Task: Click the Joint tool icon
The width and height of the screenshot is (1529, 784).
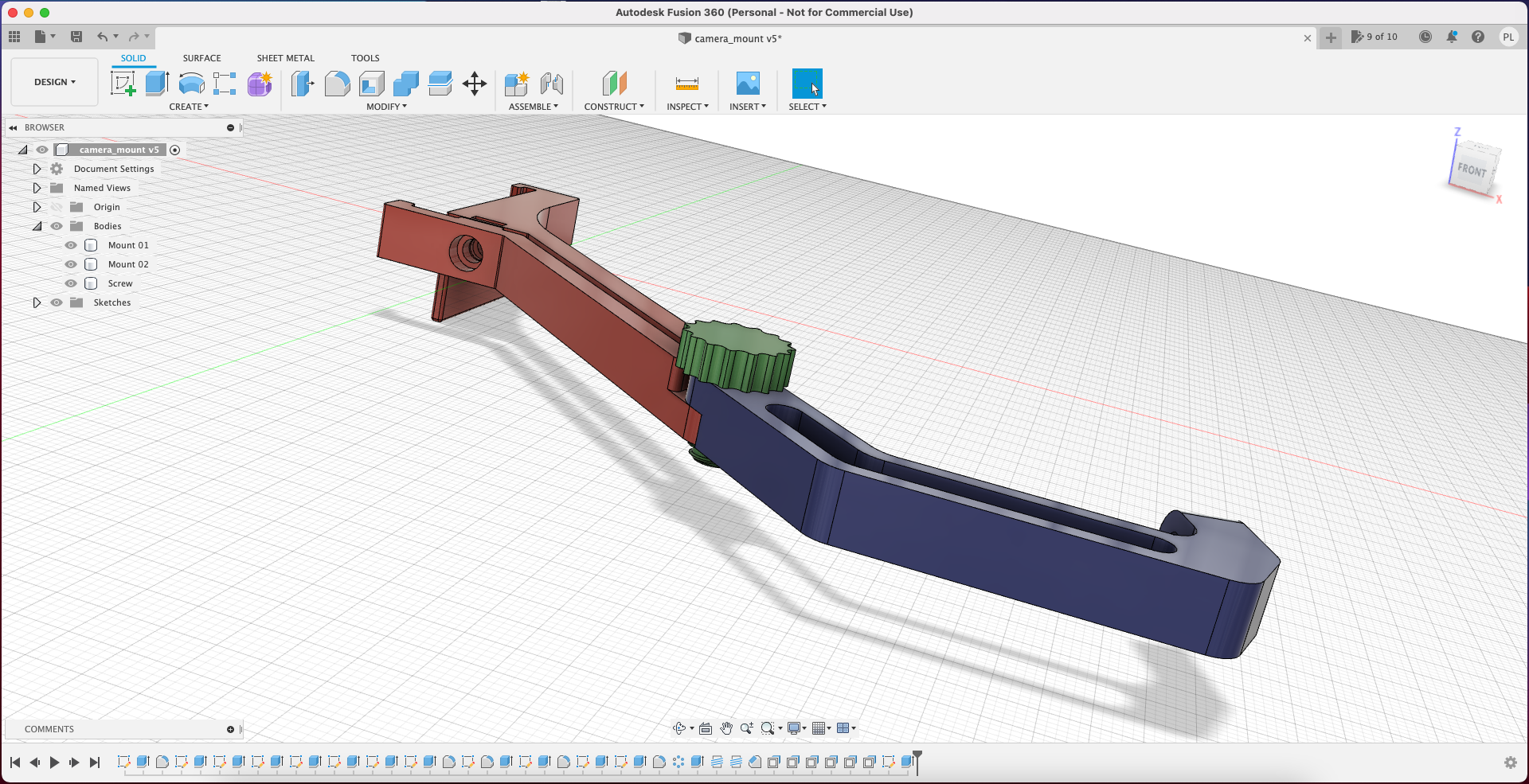Action: [551, 83]
